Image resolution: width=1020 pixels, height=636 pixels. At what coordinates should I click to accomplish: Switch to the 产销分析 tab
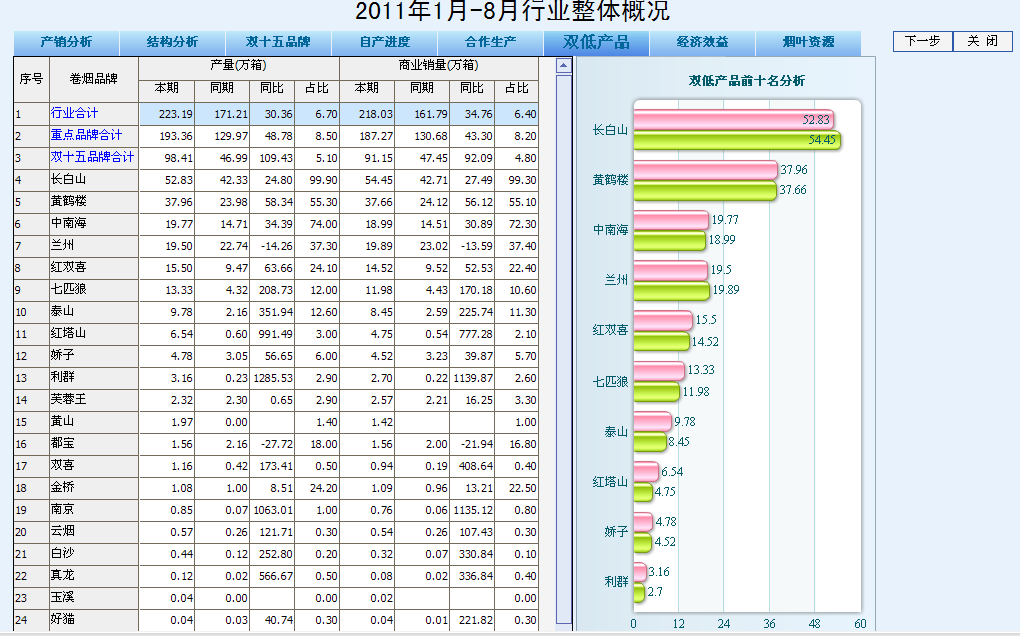[x=66, y=42]
